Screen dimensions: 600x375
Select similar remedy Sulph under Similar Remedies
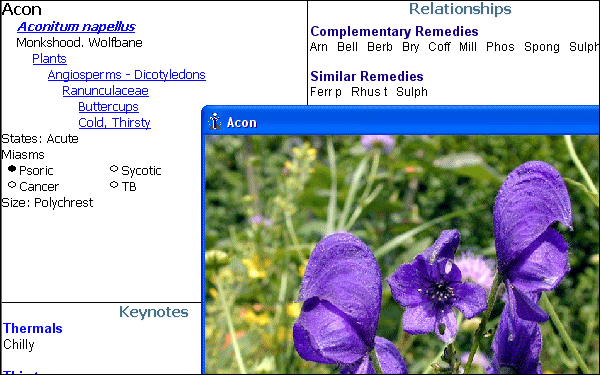(x=412, y=92)
